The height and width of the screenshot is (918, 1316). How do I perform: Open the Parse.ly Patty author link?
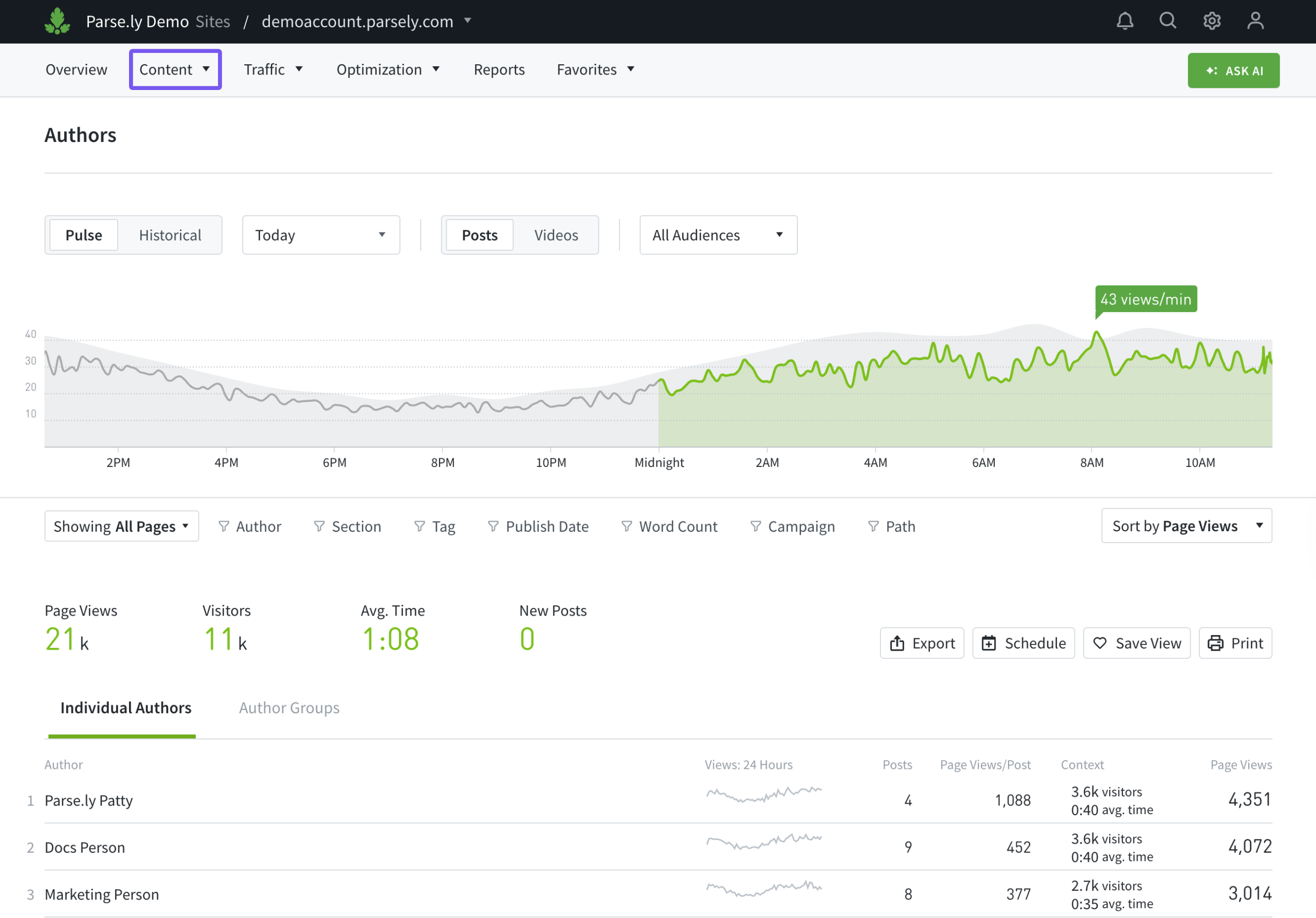click(x=89, y=800)
